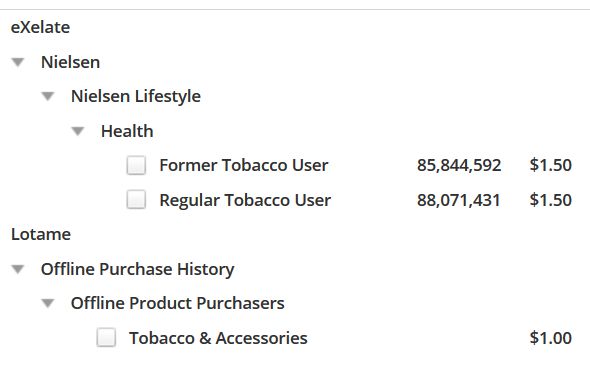Click the Tobacco & Accessories label
Viewport: 590px width, 387px height.
click(x=218, y=338)
